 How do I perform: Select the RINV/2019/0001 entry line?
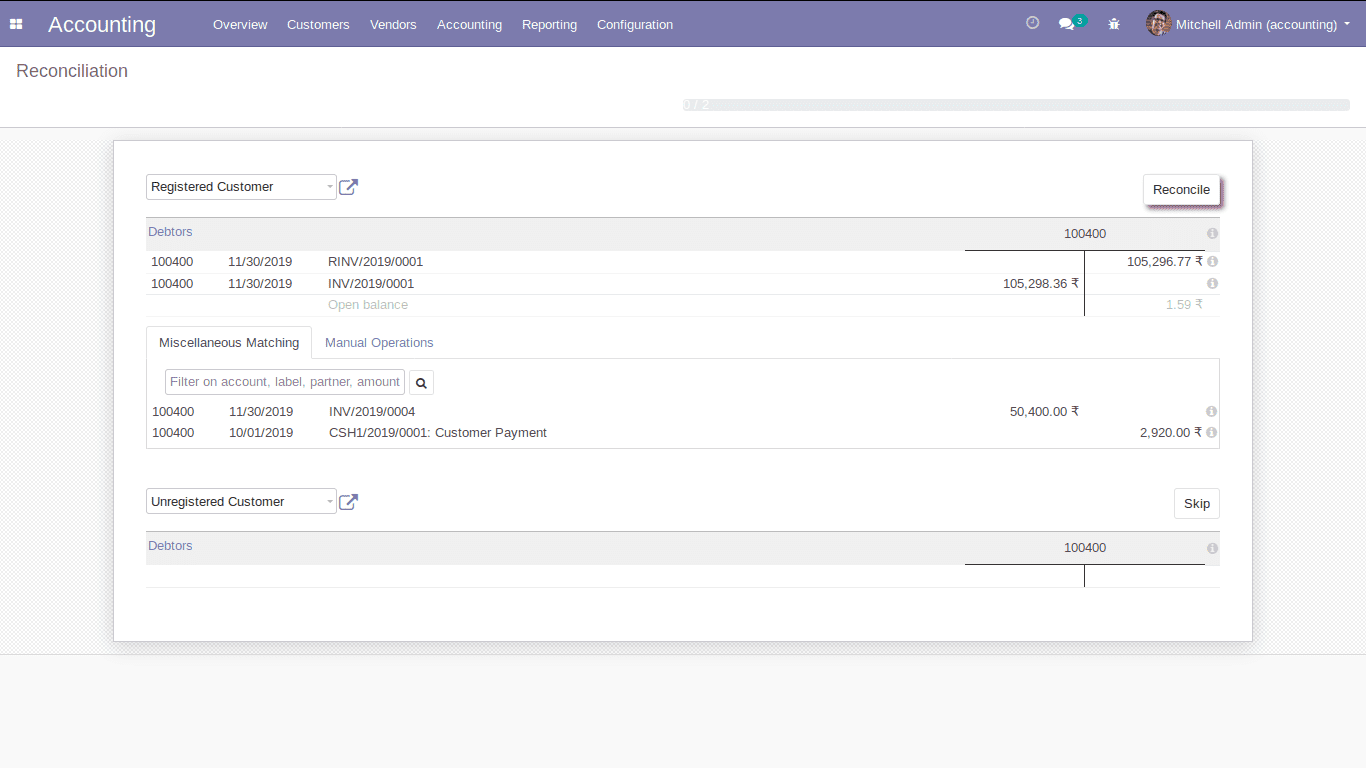click(x=683, y=262)
